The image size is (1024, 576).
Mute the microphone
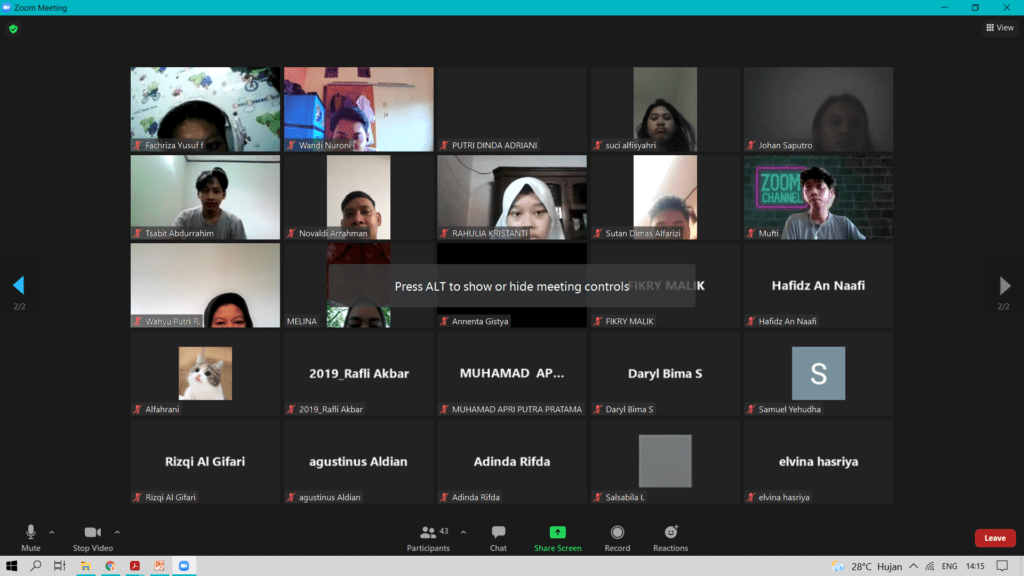pos(31,533)
